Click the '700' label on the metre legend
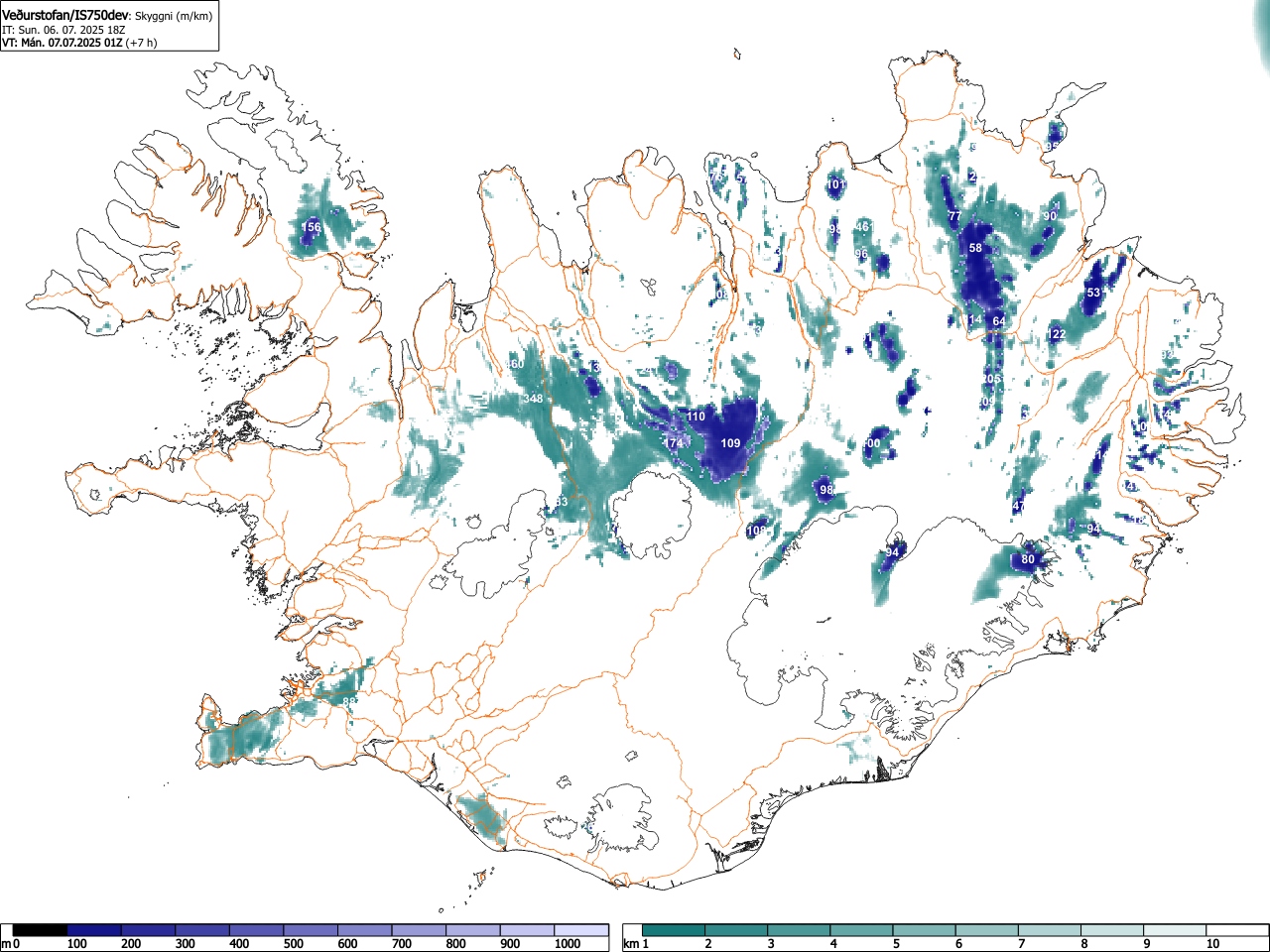Viewport: 1270px width, 952px height. pos(402,944)
